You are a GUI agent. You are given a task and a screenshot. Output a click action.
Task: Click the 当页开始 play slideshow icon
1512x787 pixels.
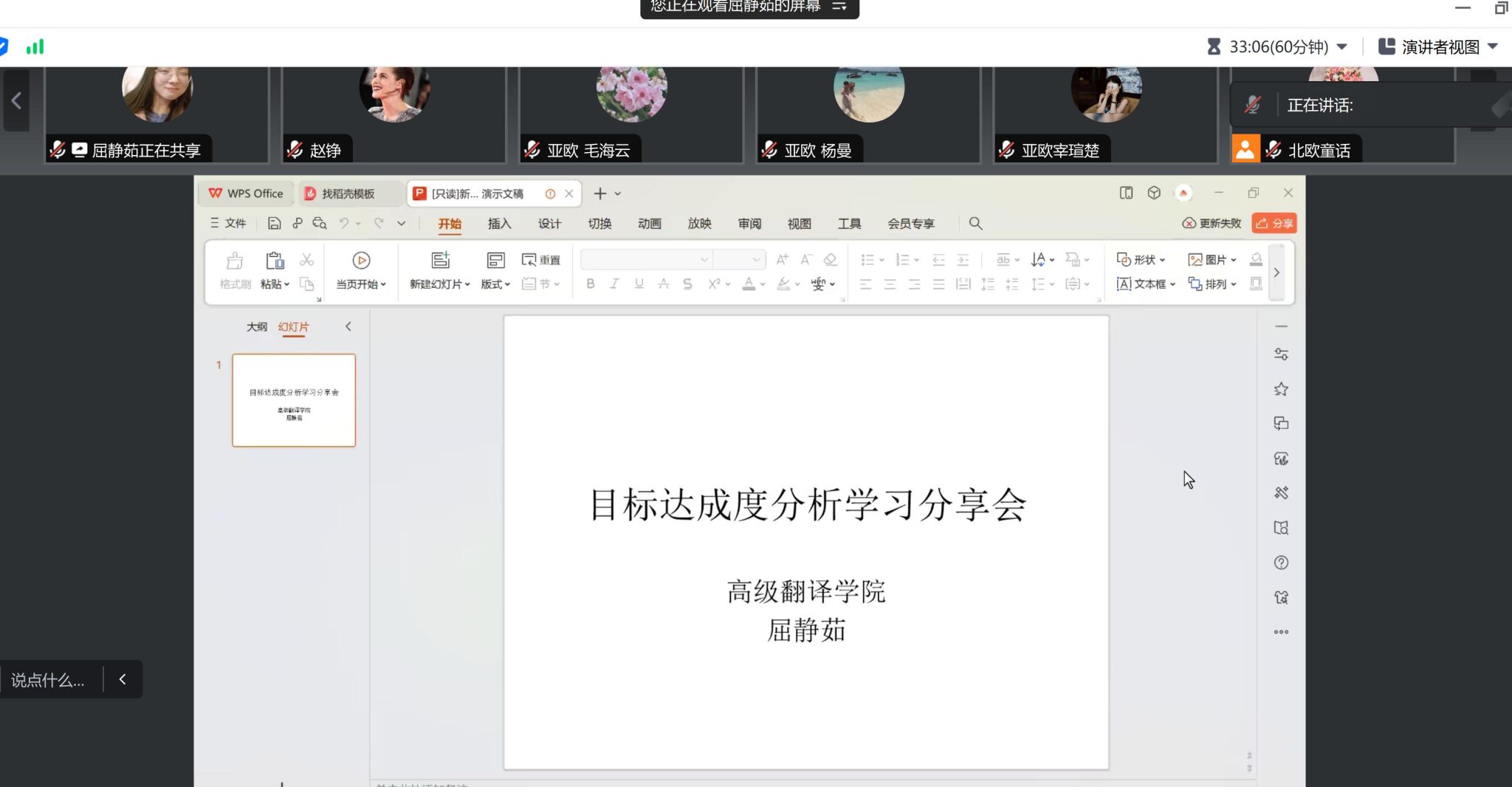[361, 260]
